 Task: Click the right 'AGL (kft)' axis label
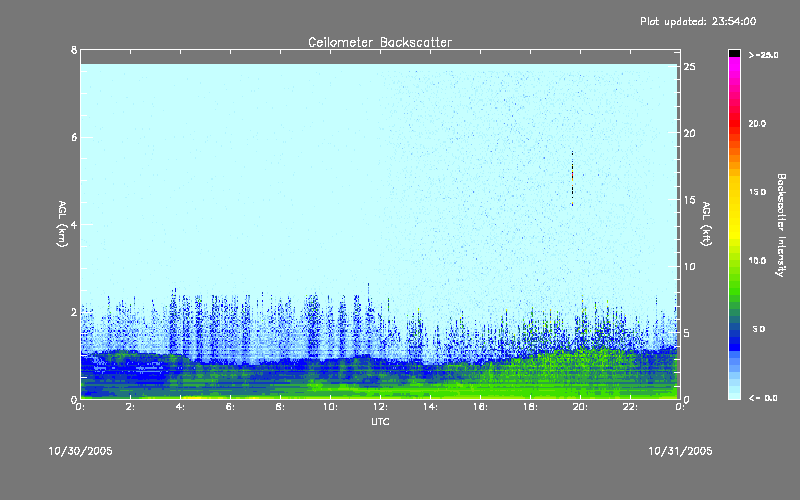(706, 224)
